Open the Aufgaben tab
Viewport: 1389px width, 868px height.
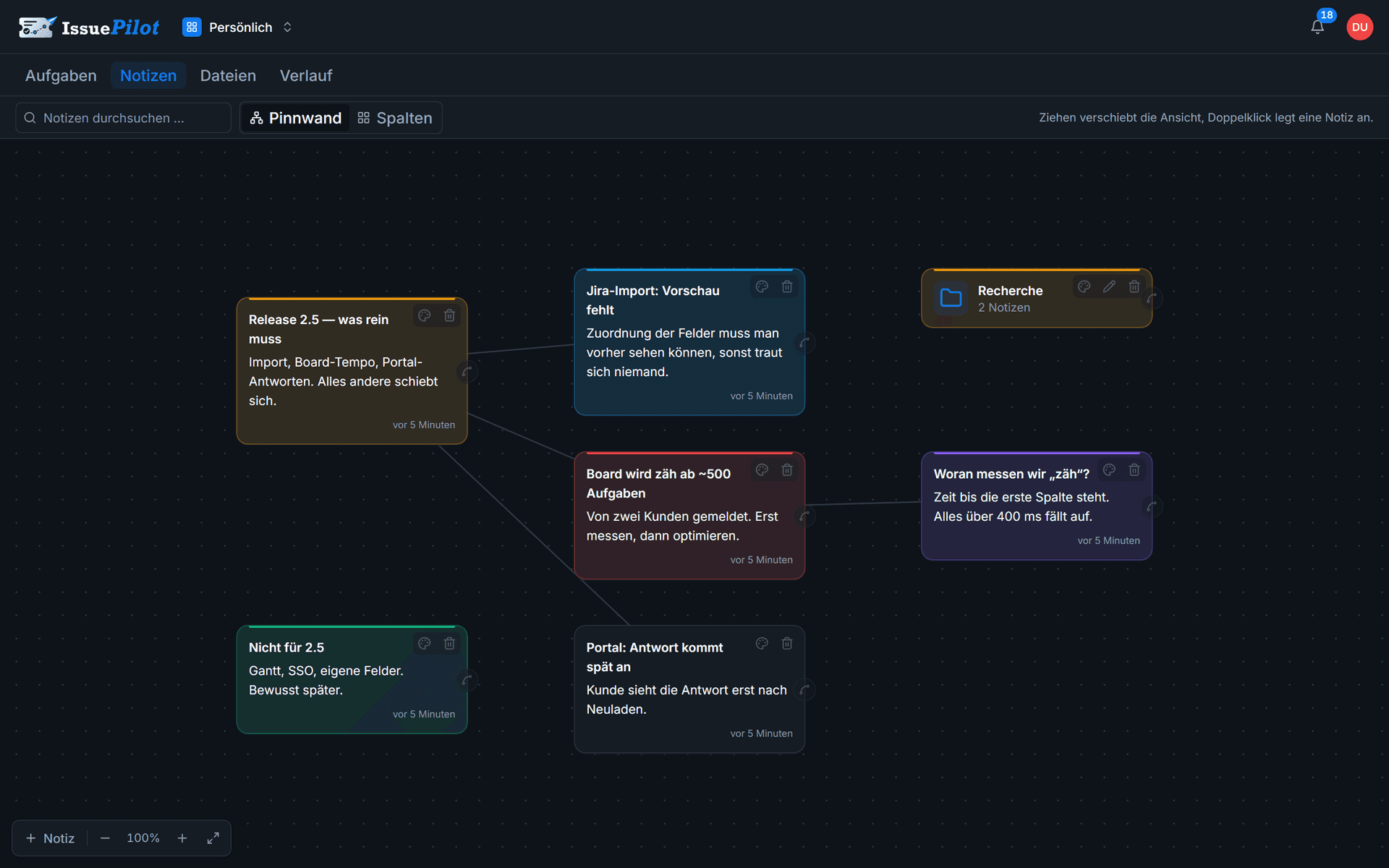(x=61, y=75)
